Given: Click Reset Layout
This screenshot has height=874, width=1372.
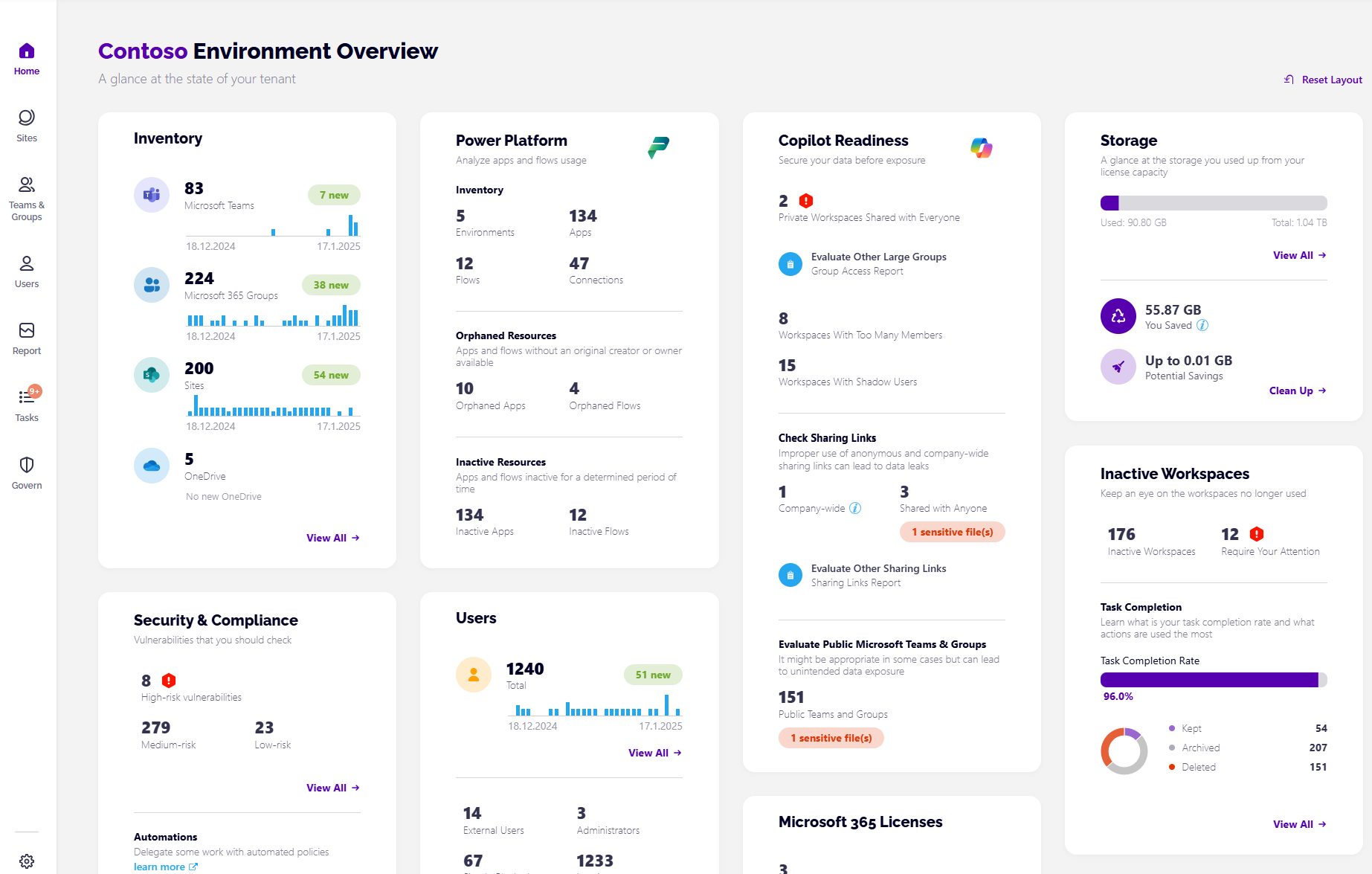Looking at the screenshot, I should click(x=1330, y=80).
